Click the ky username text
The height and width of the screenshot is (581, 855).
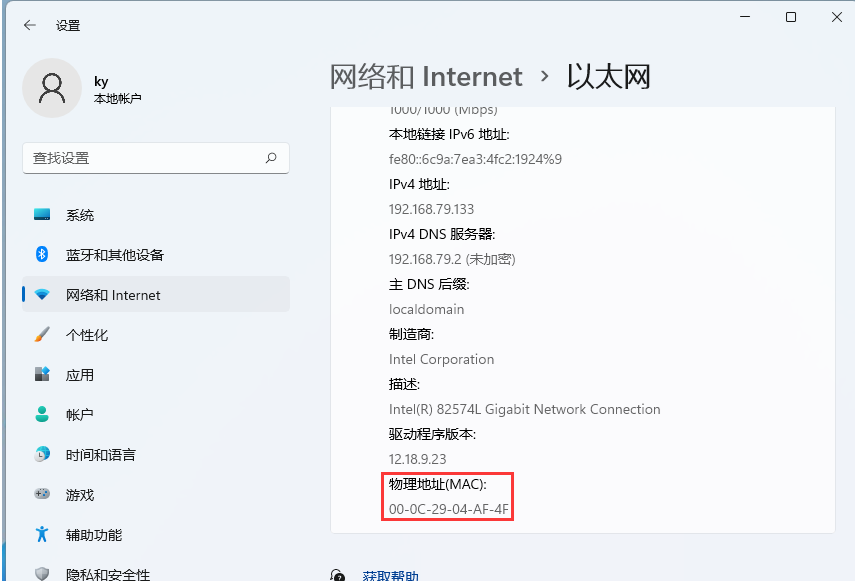click(x=101, y=82)
